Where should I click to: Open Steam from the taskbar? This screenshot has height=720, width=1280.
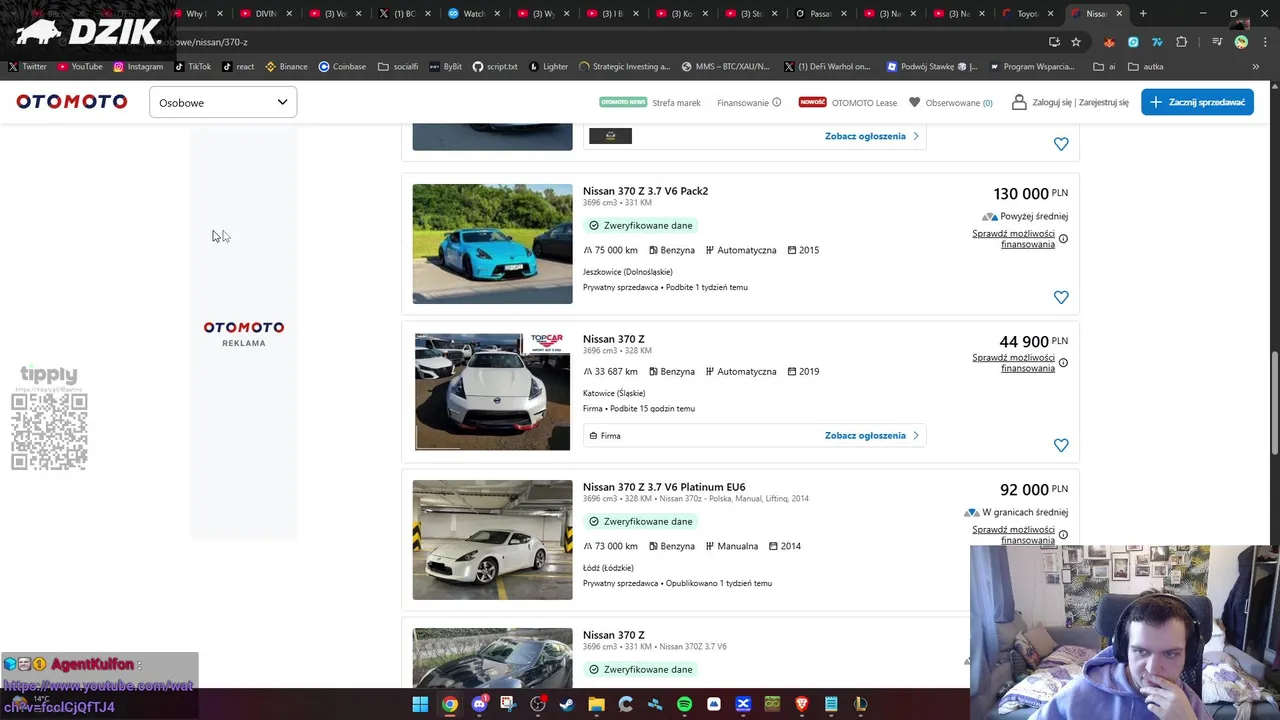click(x=567, y=704)
